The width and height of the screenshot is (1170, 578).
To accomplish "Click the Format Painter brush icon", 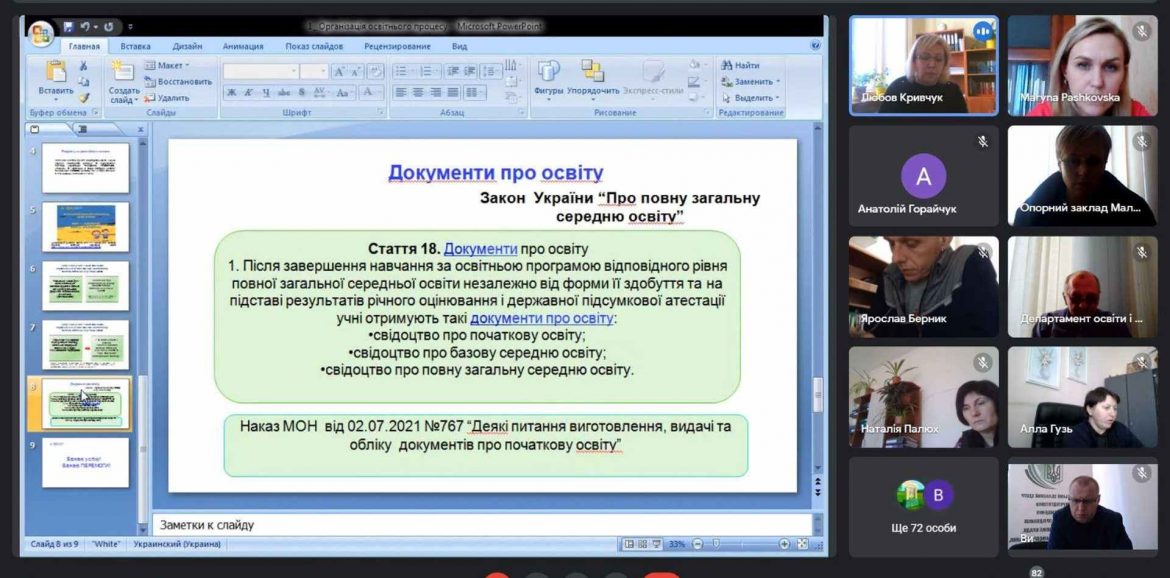I will click(x=85, y=98).
